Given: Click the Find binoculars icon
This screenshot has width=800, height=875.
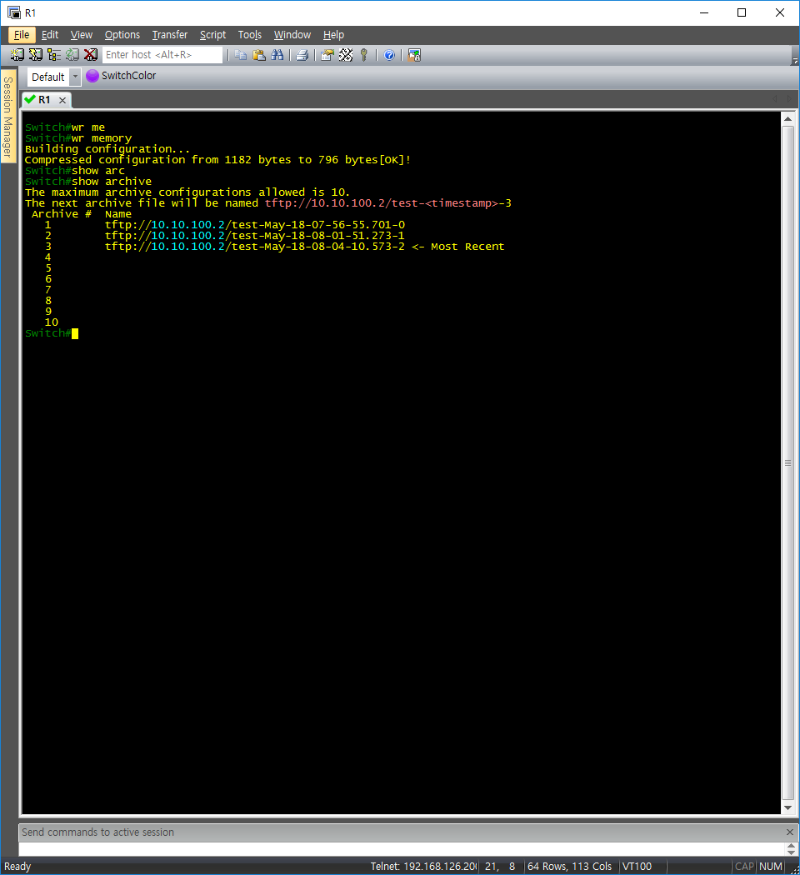Looking at the screenshot, I should [275, 55].
